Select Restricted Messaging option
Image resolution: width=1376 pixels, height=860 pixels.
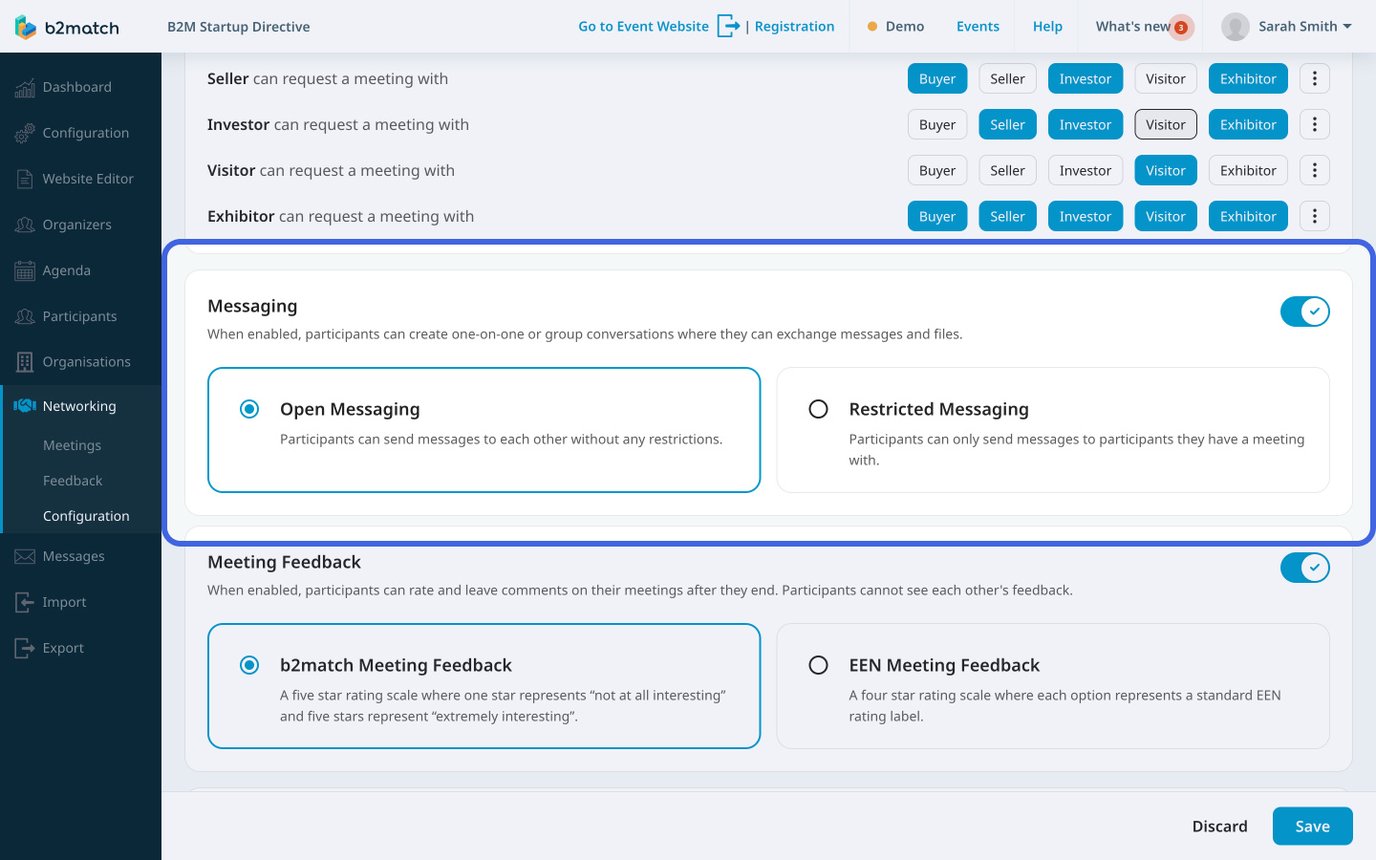[x=818, y=408]
